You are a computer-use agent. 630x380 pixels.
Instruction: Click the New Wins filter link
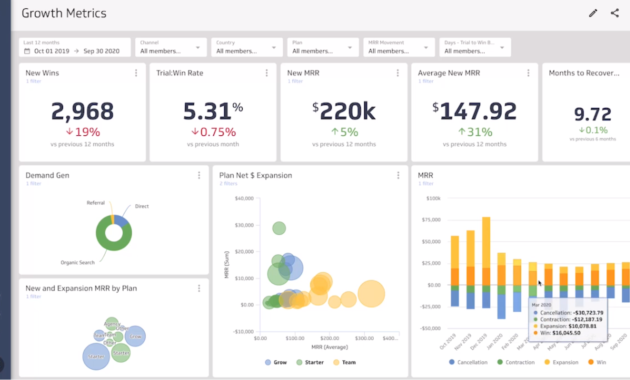(x=34, y=81)
